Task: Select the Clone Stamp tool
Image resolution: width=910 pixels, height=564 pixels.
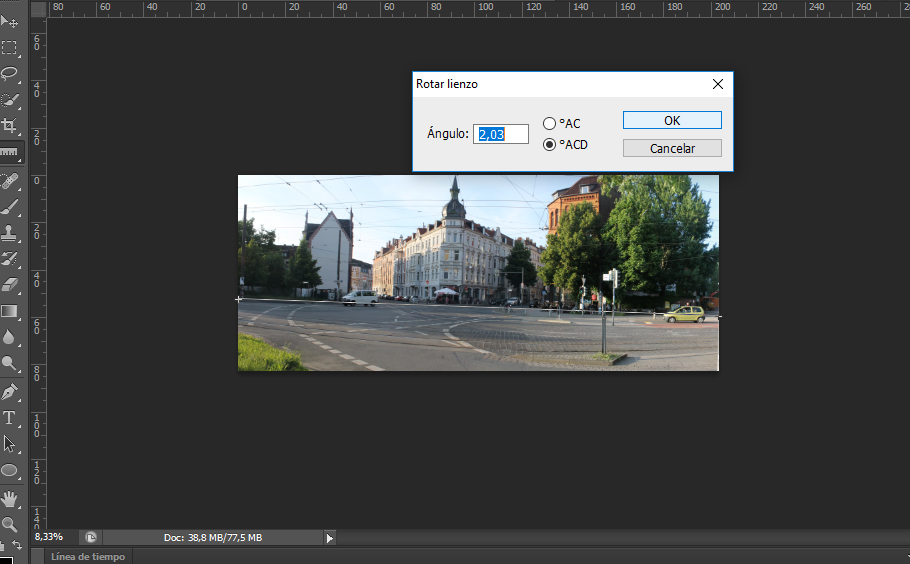Action: 10,233
